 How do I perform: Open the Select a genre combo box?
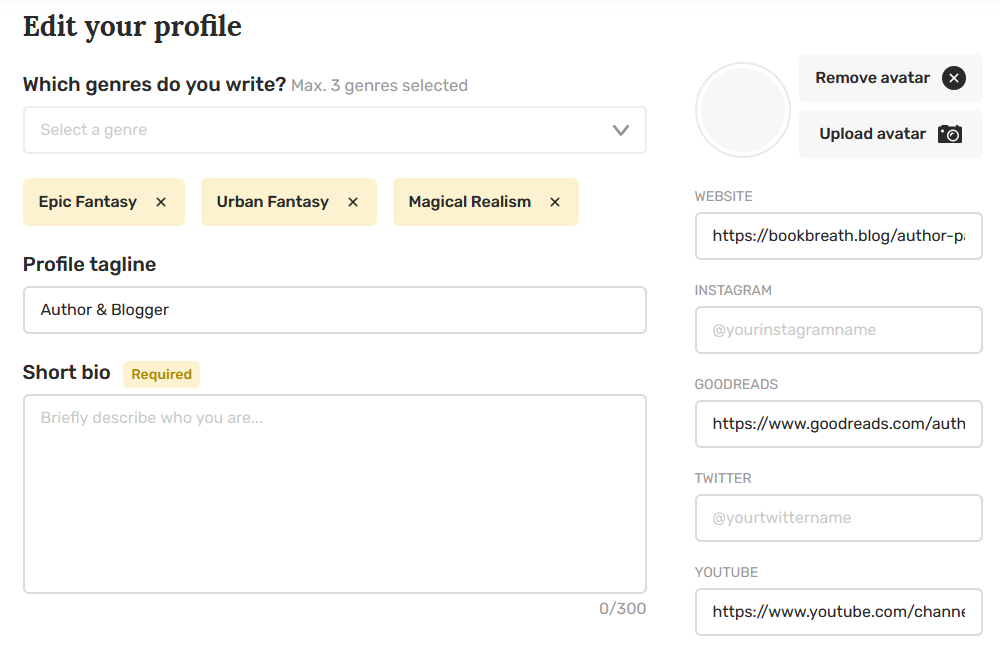pyautogui.click(x=320, y=130)
